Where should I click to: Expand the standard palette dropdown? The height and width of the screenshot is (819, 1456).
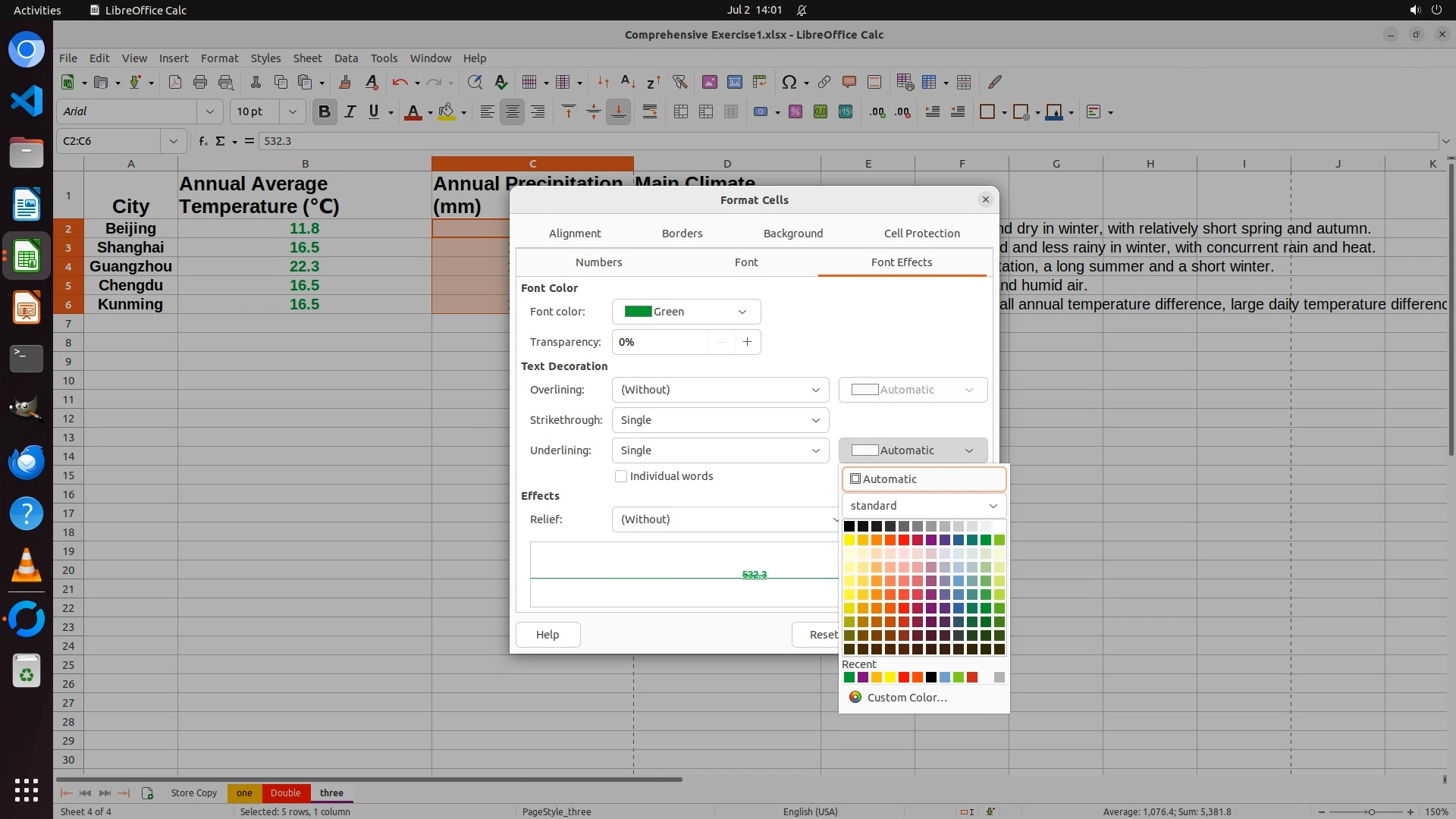click(924, 506)
